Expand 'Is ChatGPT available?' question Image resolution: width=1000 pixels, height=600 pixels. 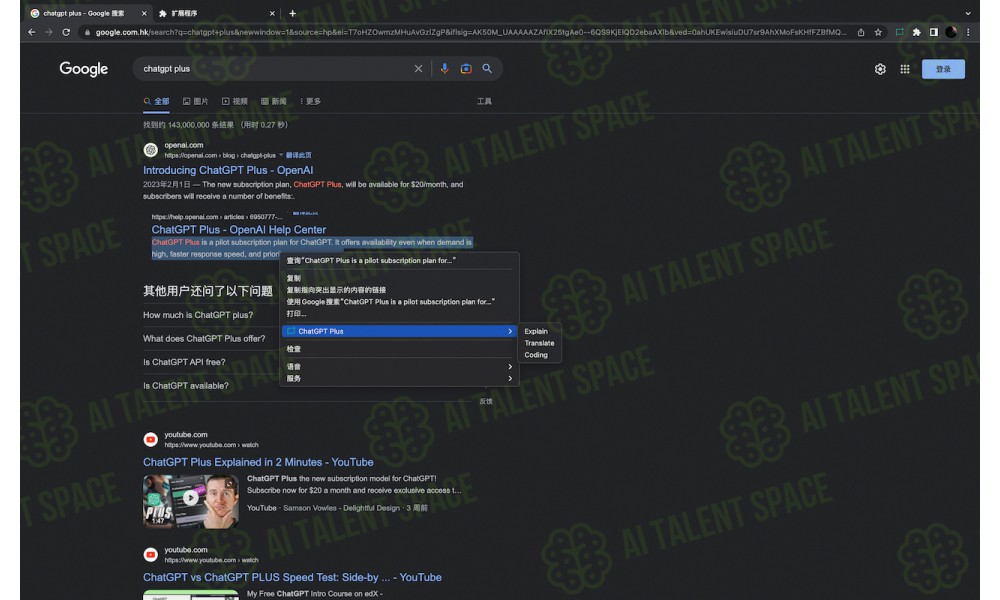186,386
